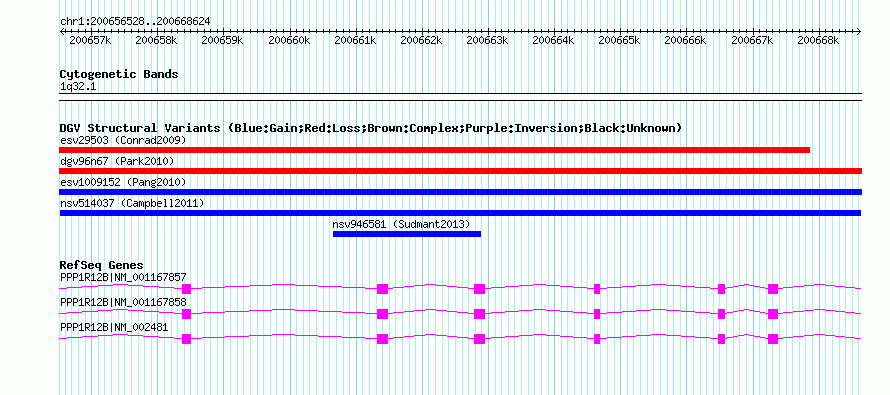Click the esv1009152 (Pang2010) variant label
The image size is (890, 395).
(x=123, y=182)
